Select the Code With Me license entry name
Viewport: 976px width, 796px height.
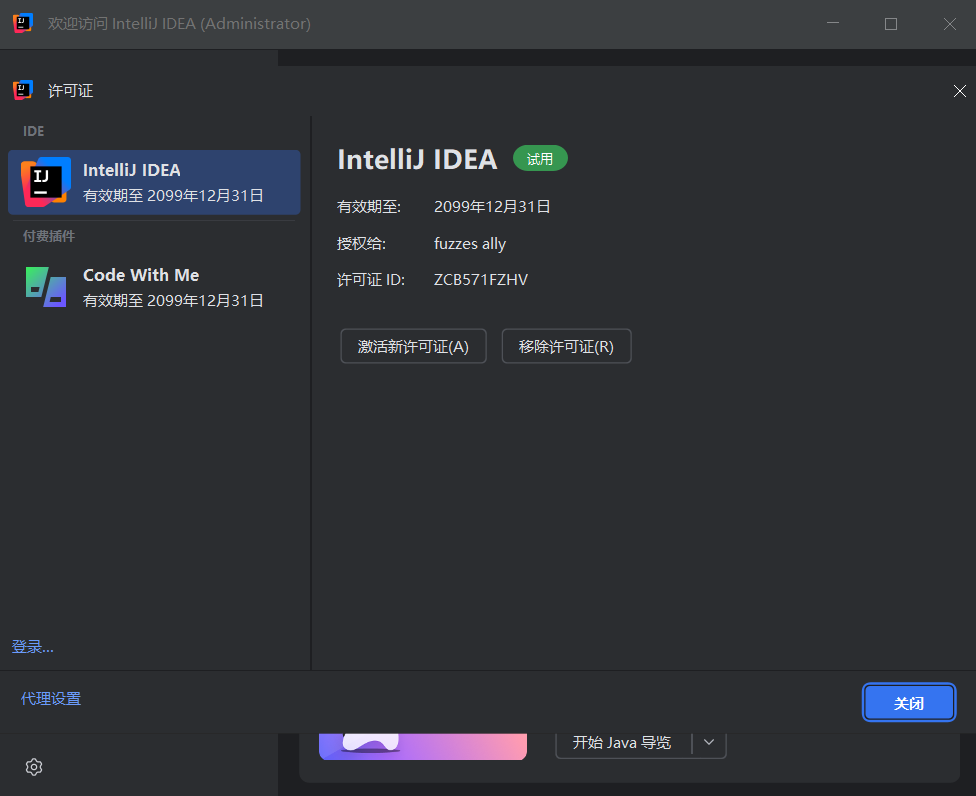pos(141,275)
